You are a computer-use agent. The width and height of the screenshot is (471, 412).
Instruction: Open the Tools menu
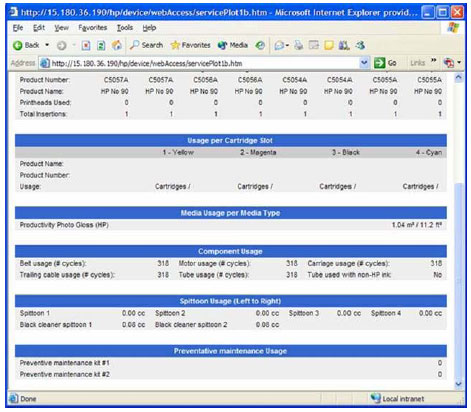(125, 28)
